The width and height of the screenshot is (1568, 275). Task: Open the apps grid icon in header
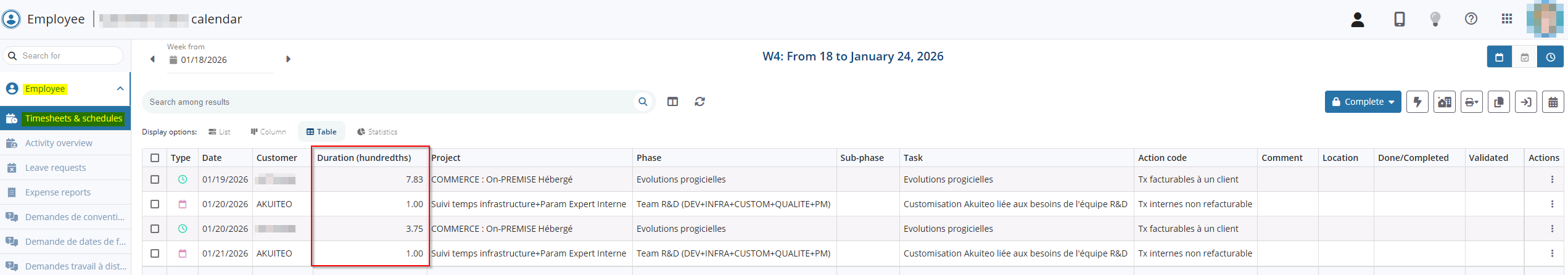coord(1506,19)
